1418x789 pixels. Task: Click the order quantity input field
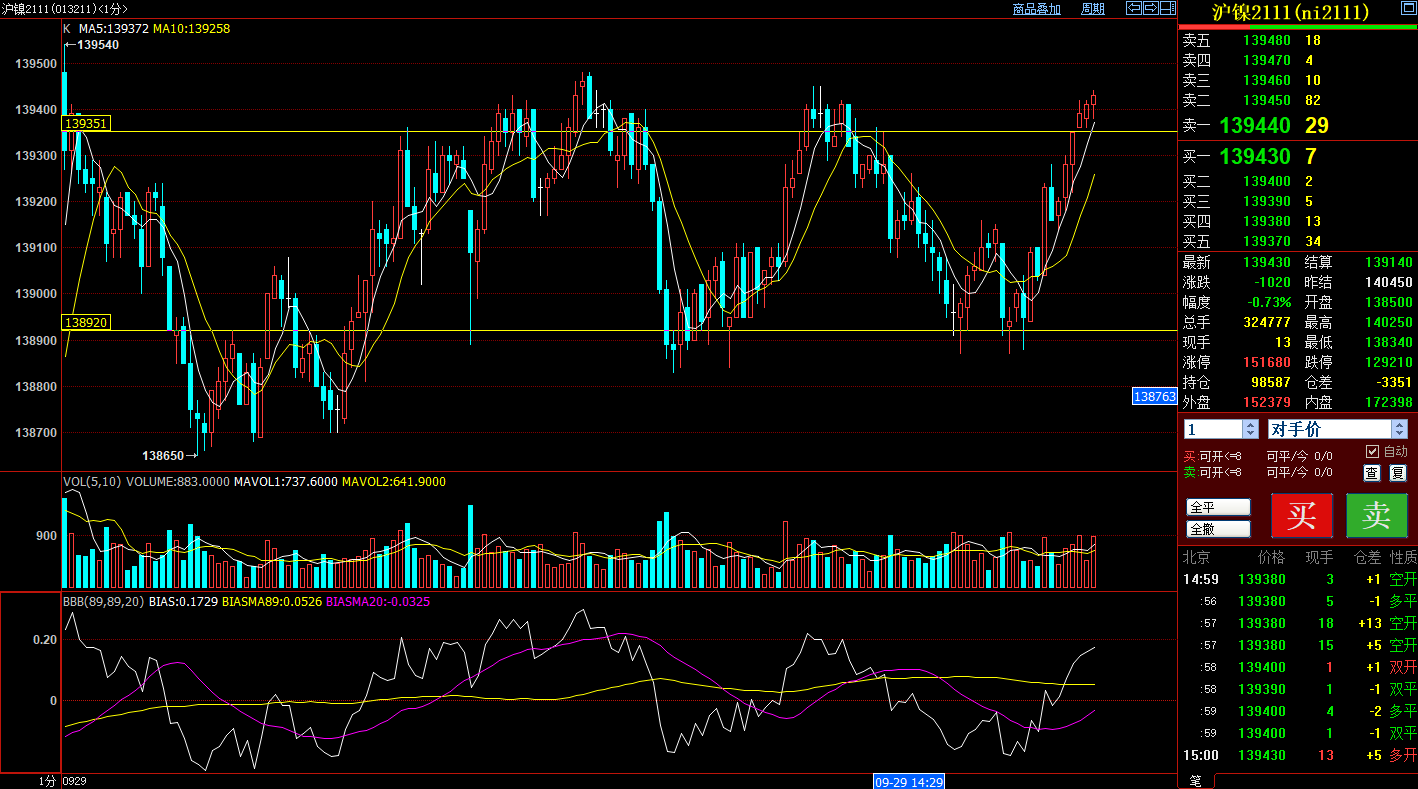tap(1213, 429)
